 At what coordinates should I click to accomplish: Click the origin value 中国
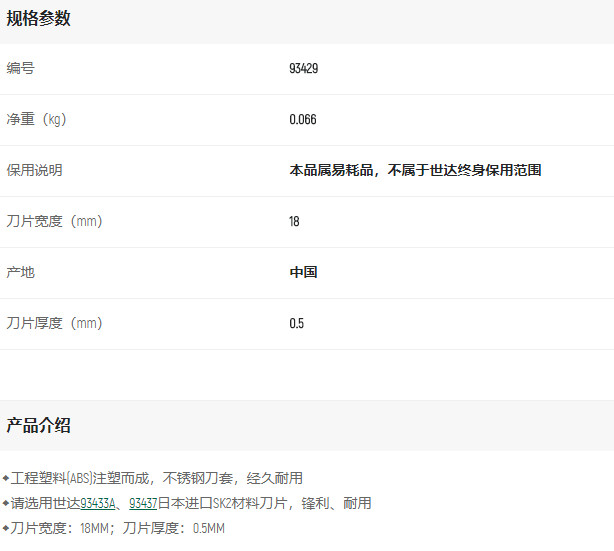[x=303, y=272]
